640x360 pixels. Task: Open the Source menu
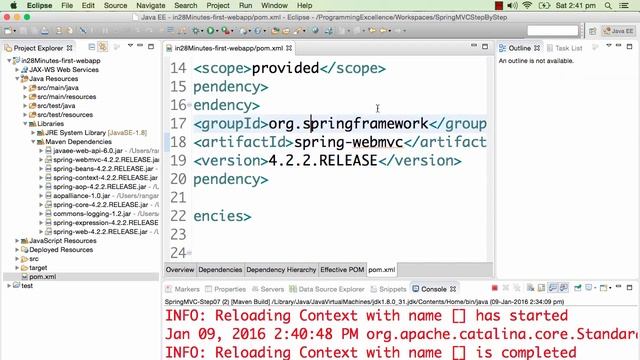[116, 6]
